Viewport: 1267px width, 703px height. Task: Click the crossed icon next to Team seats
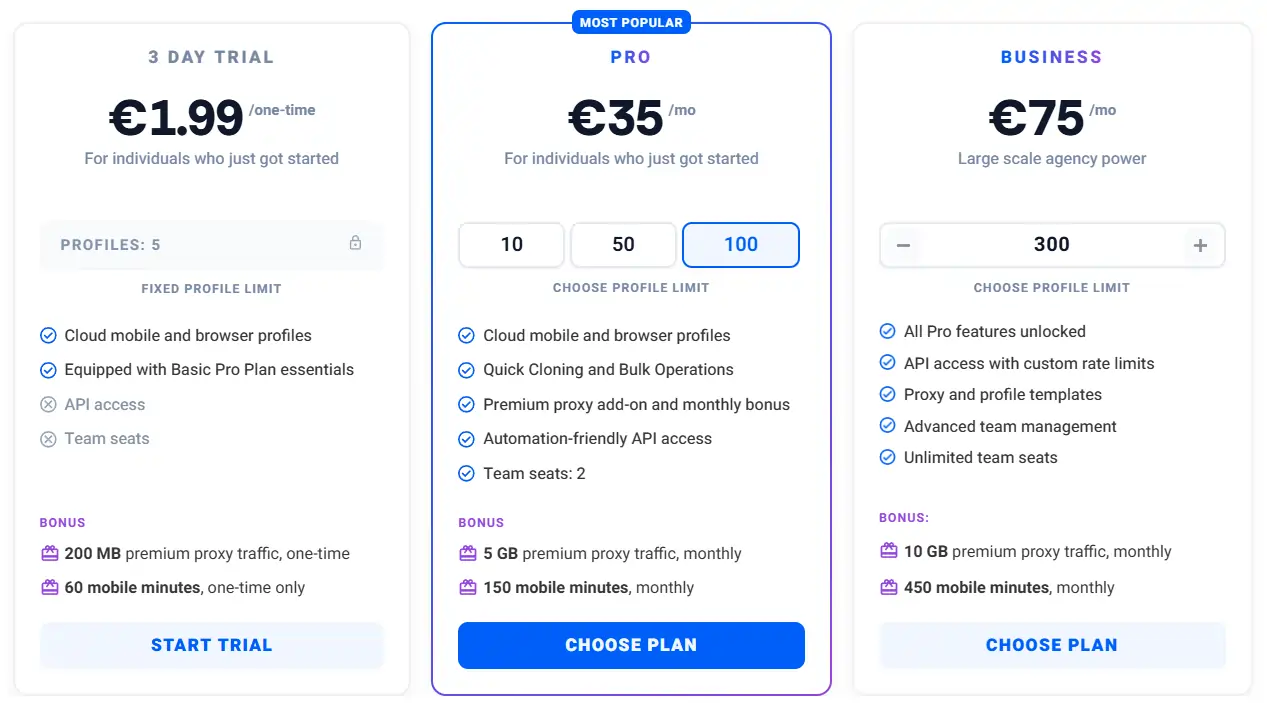coord(48,439)
